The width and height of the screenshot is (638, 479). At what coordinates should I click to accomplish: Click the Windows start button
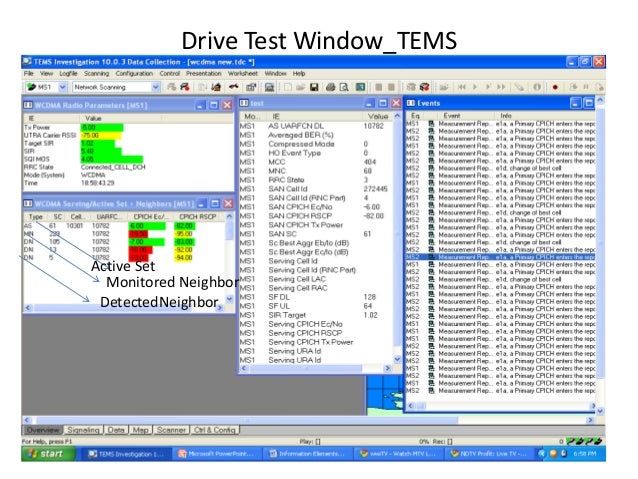pos(48,453)
